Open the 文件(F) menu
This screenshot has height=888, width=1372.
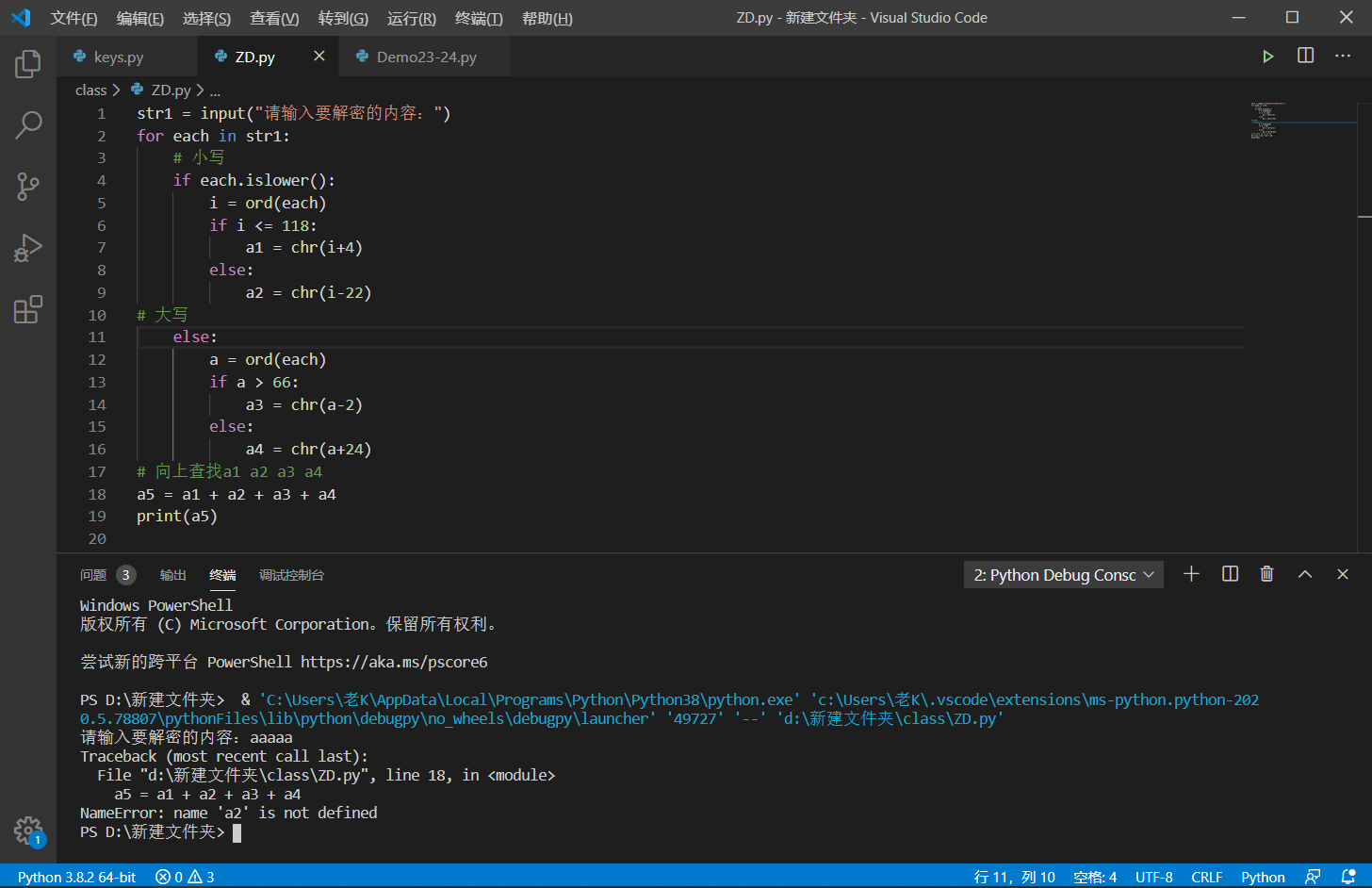pos(73,18)
